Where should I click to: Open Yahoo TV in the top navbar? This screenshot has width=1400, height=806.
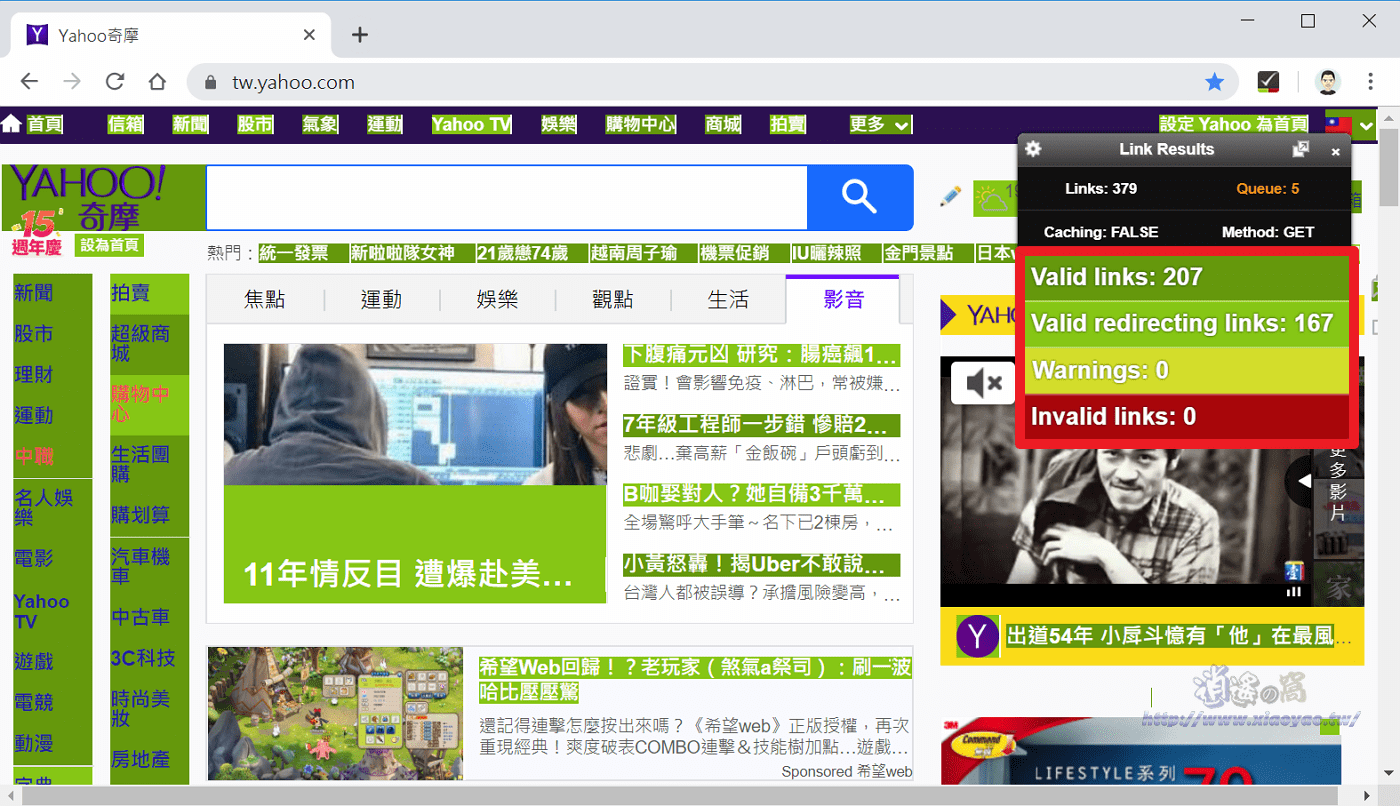[471, 124]
